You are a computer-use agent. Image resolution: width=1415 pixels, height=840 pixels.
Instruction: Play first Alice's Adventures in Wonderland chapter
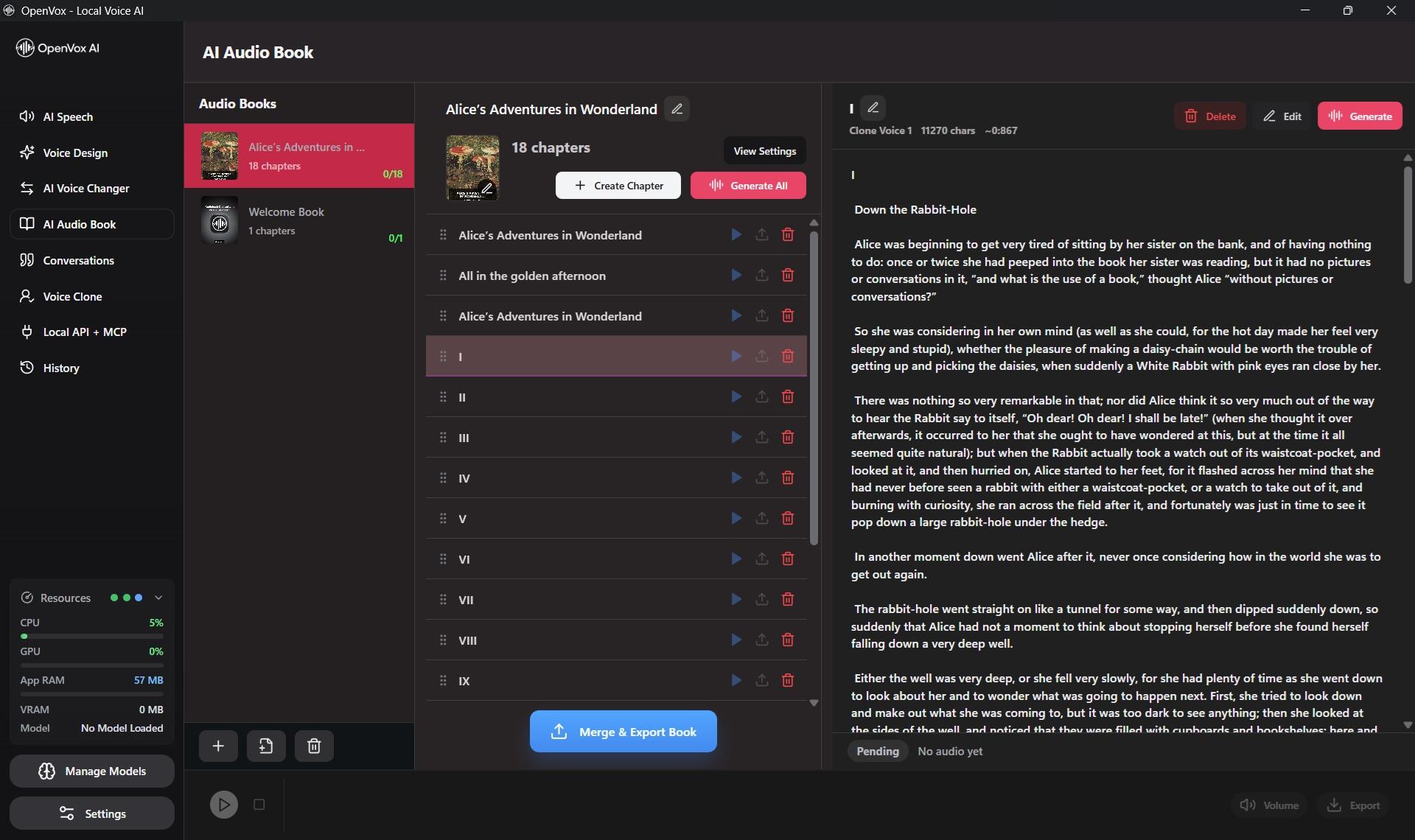click(x=736, y=234)
